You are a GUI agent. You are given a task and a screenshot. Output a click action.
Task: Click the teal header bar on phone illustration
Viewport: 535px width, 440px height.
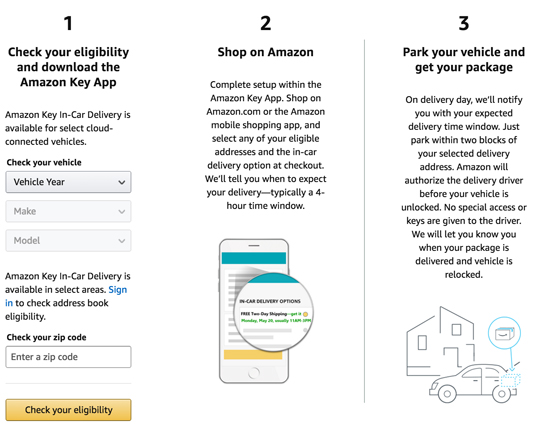[x=254, y=258]
